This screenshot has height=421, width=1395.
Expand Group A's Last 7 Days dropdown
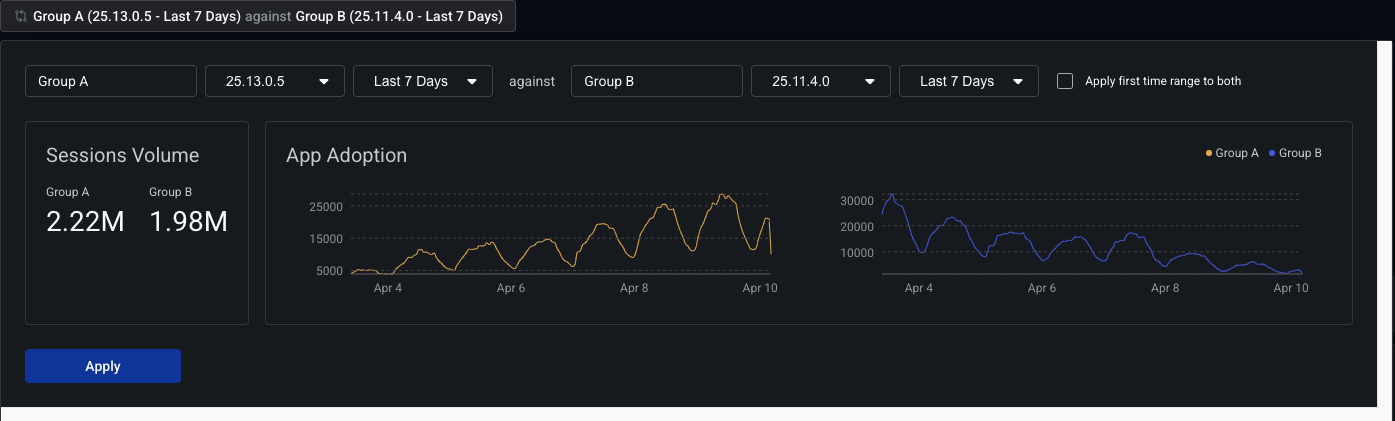(x=422, y=81)
